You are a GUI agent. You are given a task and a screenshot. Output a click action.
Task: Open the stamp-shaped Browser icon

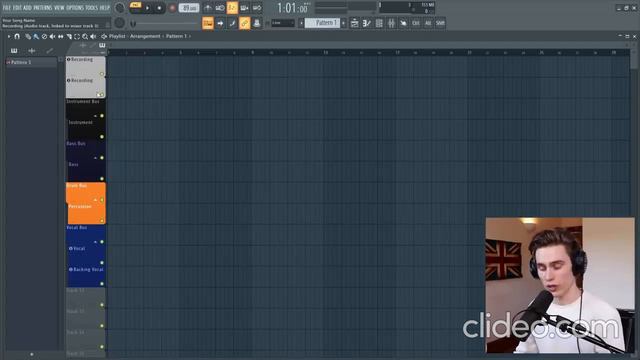point(257,23)
